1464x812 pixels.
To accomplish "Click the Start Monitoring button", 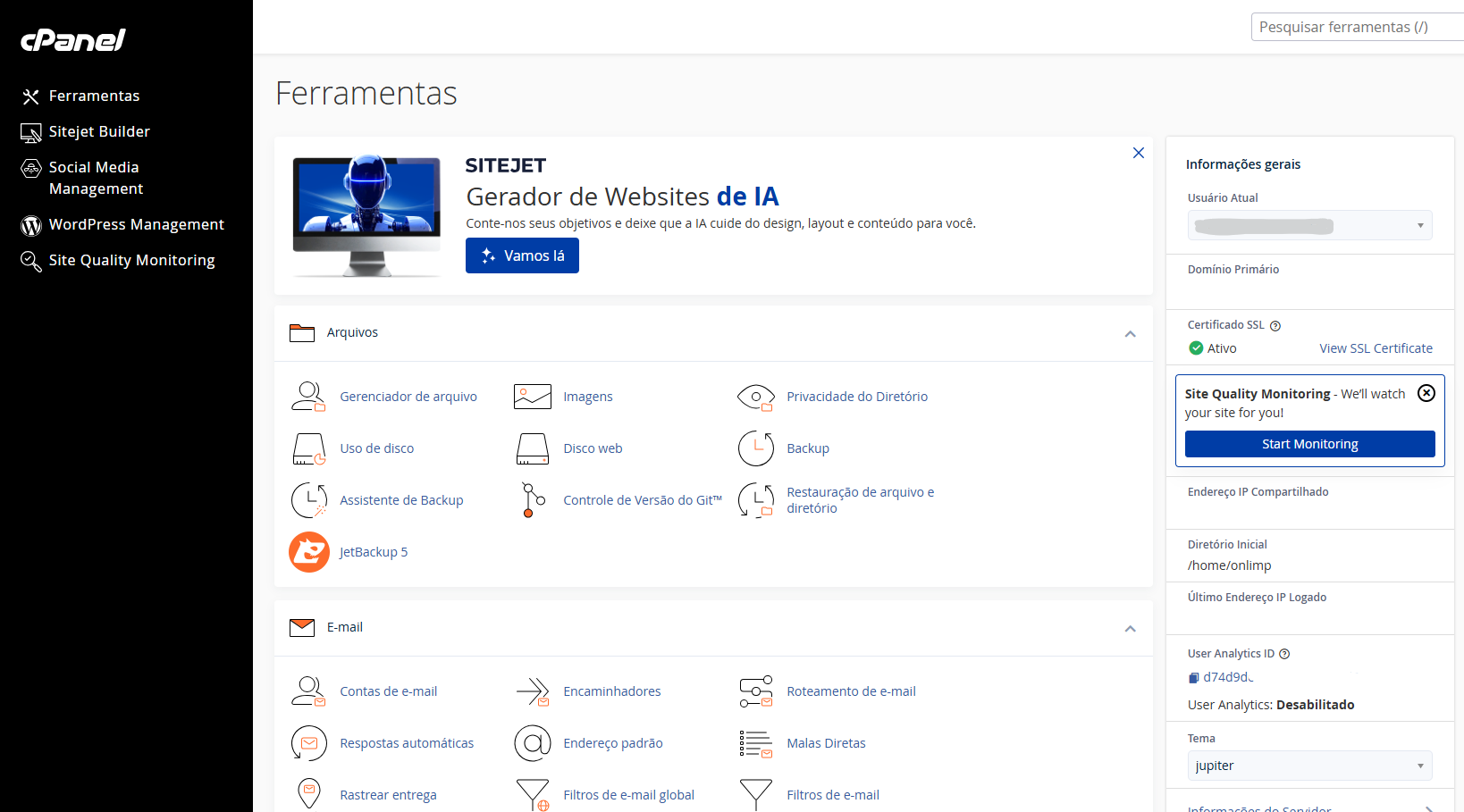I will tap(1309, 444).
